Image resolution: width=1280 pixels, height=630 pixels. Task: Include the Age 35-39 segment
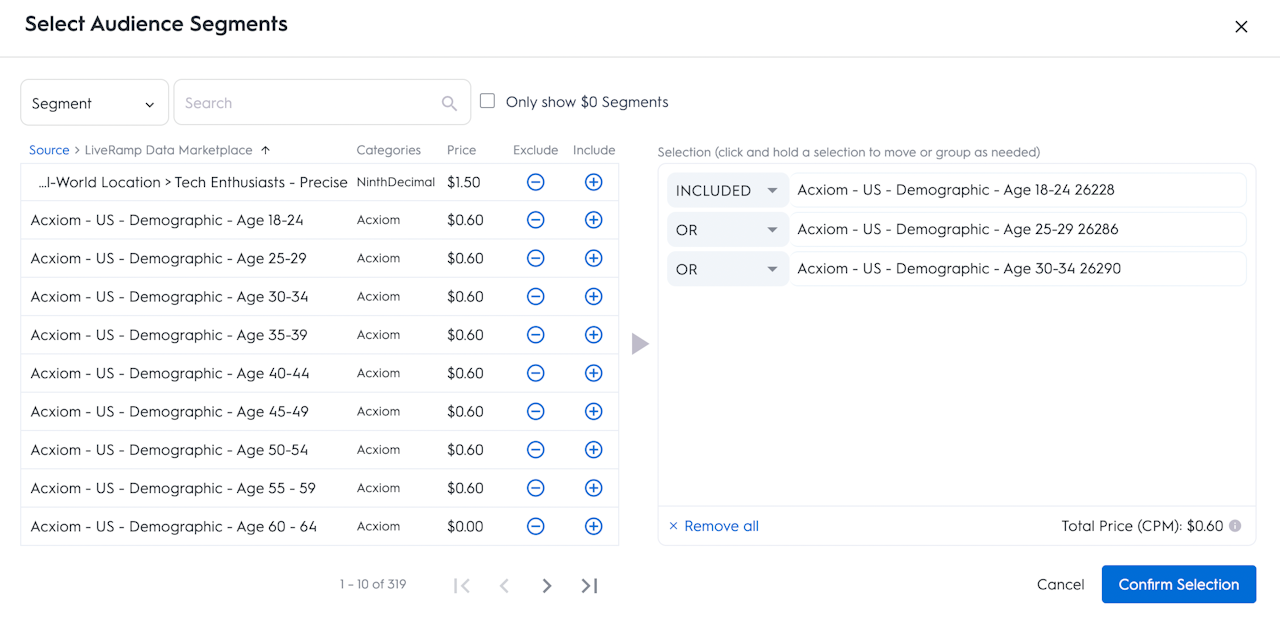pos(593,335)
